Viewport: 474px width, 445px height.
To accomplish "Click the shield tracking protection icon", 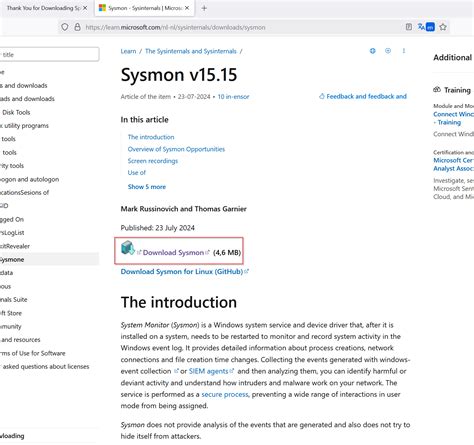I will 65,27.
